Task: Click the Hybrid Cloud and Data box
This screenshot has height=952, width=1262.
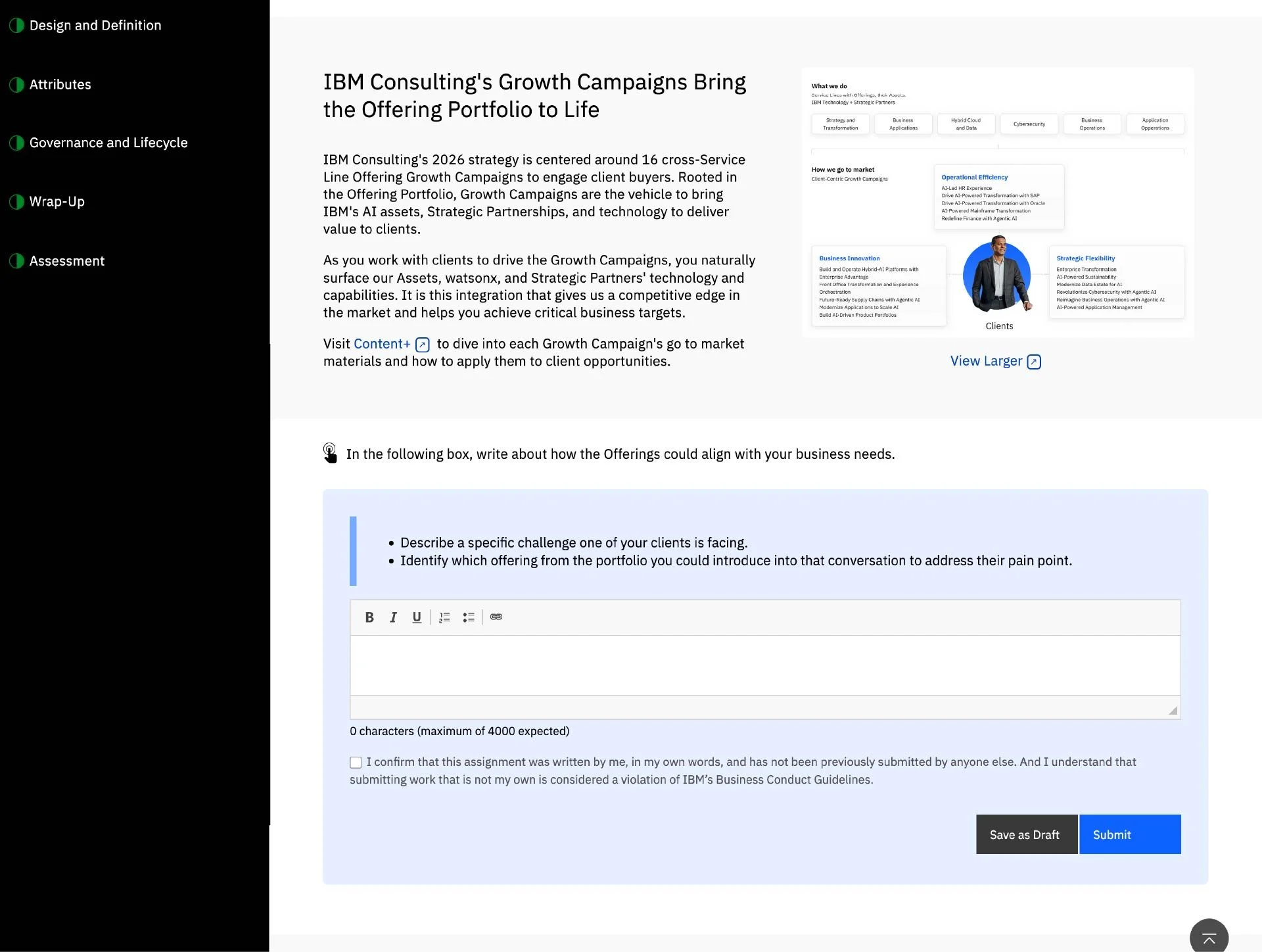Action: 966,124
